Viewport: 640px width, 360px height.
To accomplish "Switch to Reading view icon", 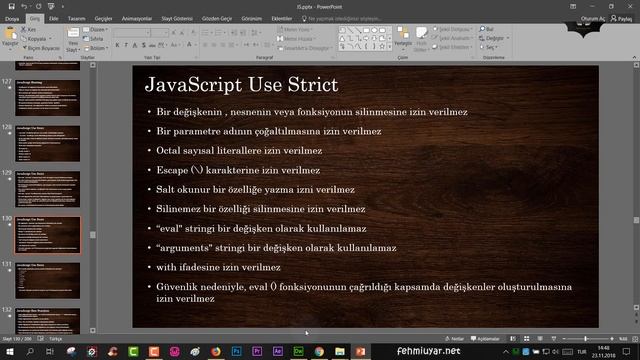I will (x=540, y=339).
